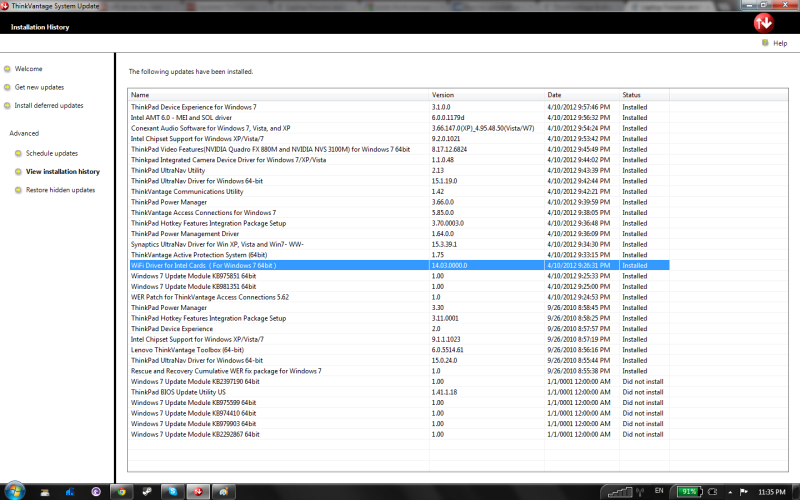Image resolution: width=800 pixels, height=500 pixels.
Task: Click the wireless signal bars tray icon
Action: coord(620,492)
